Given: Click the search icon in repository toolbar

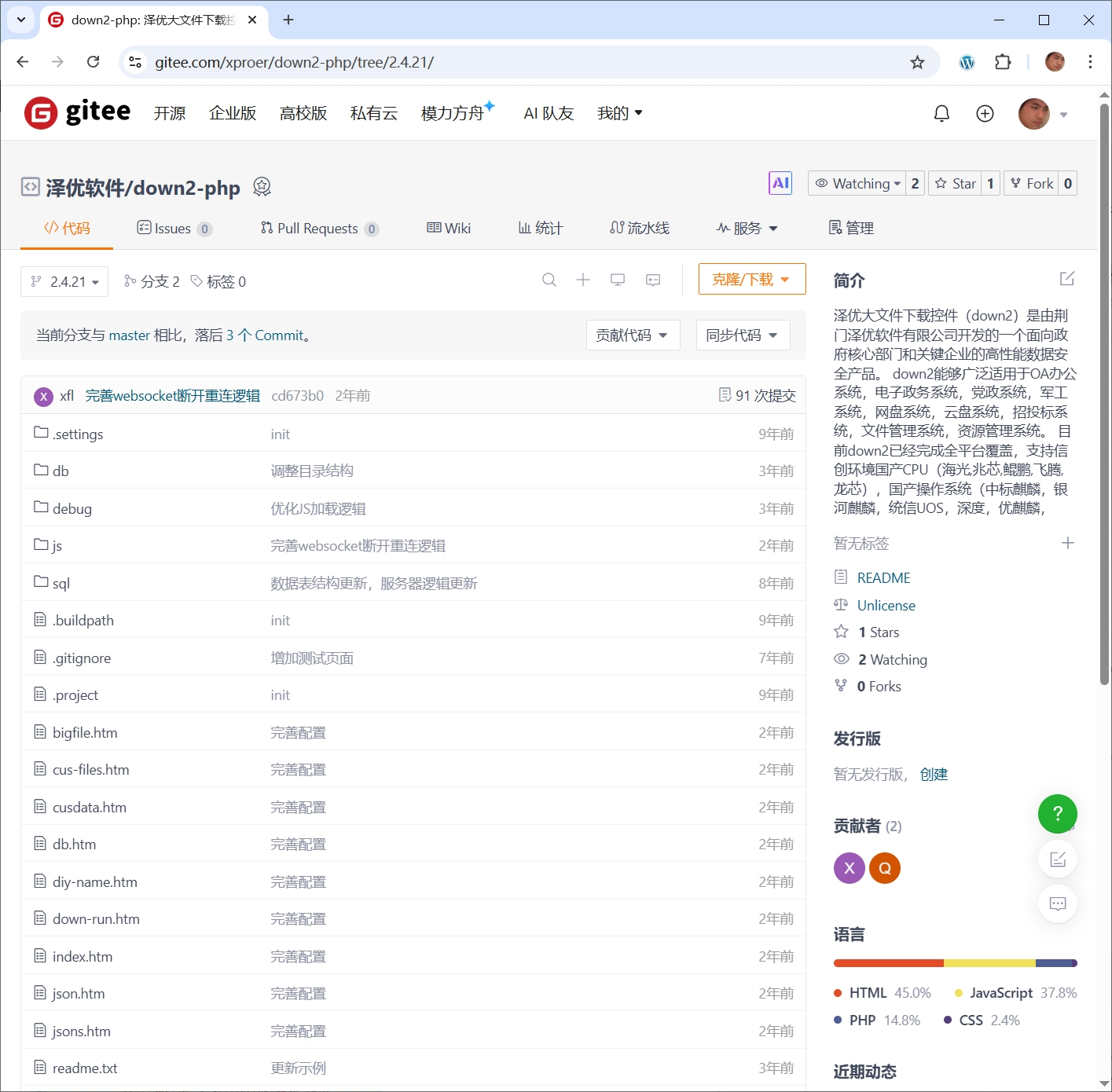Looking at the screenshot, I should pos(549,280).
